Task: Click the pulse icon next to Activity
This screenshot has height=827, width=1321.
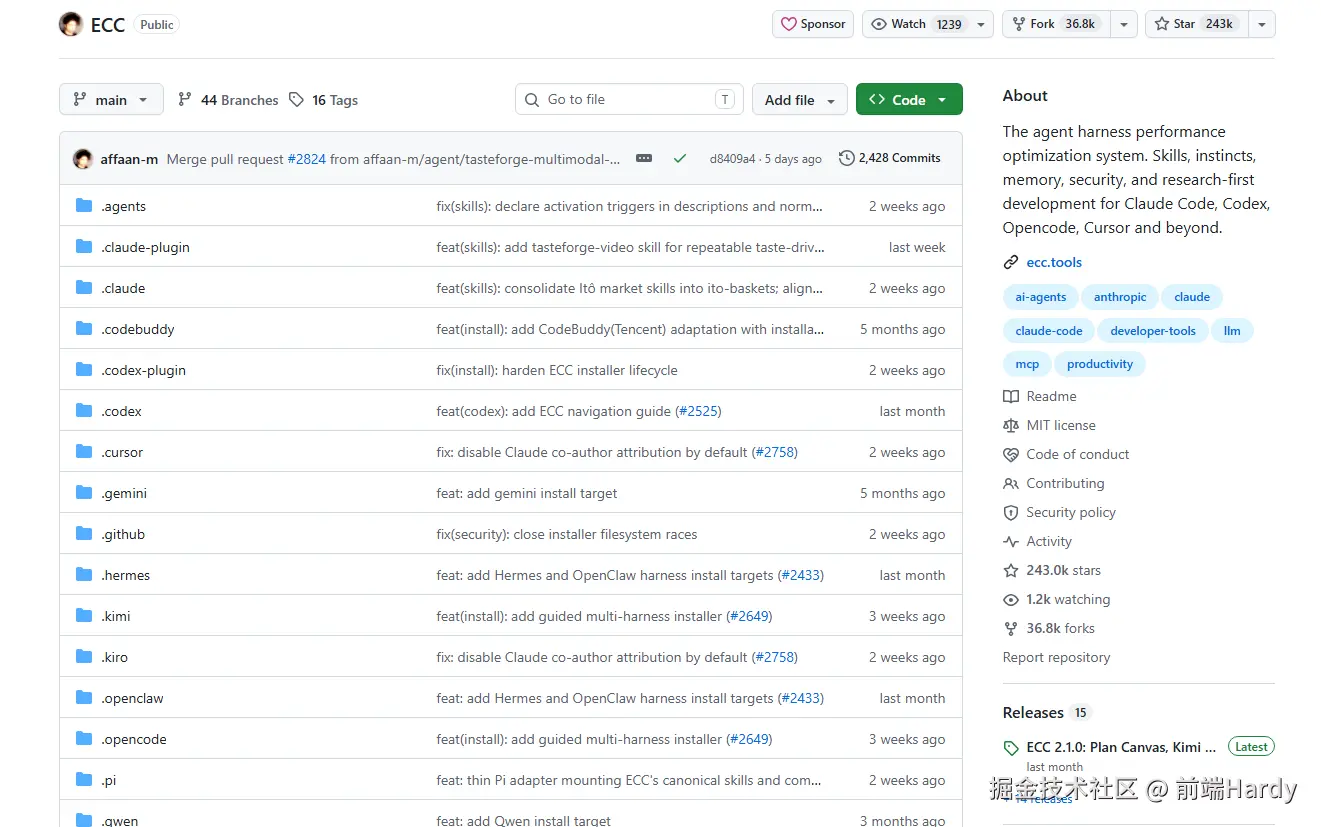Action: point(1011,541)
